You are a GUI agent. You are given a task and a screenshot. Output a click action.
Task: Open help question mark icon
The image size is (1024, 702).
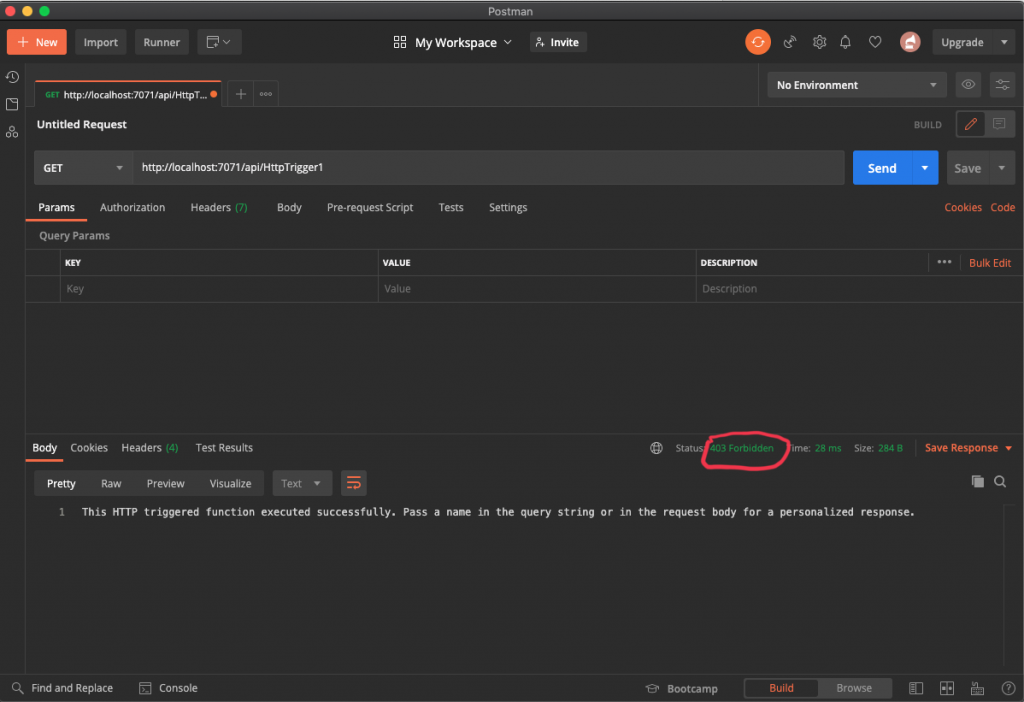pyautogui.click(x=1008, y=688)
